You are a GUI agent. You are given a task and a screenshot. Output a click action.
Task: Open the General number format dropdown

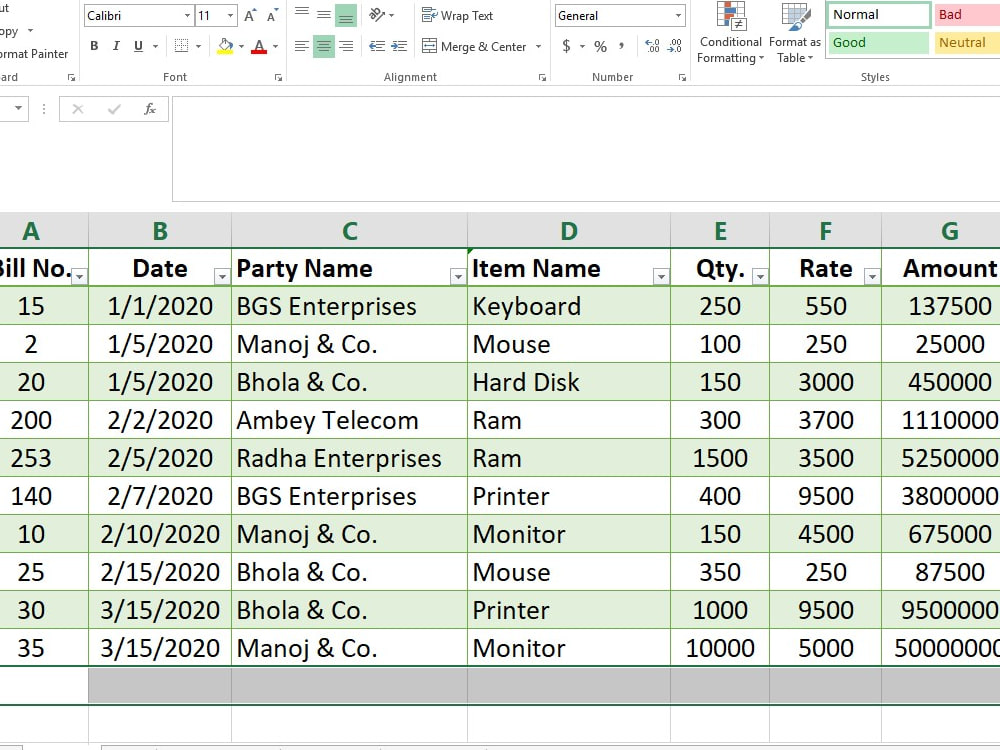(x=678, y=15)
